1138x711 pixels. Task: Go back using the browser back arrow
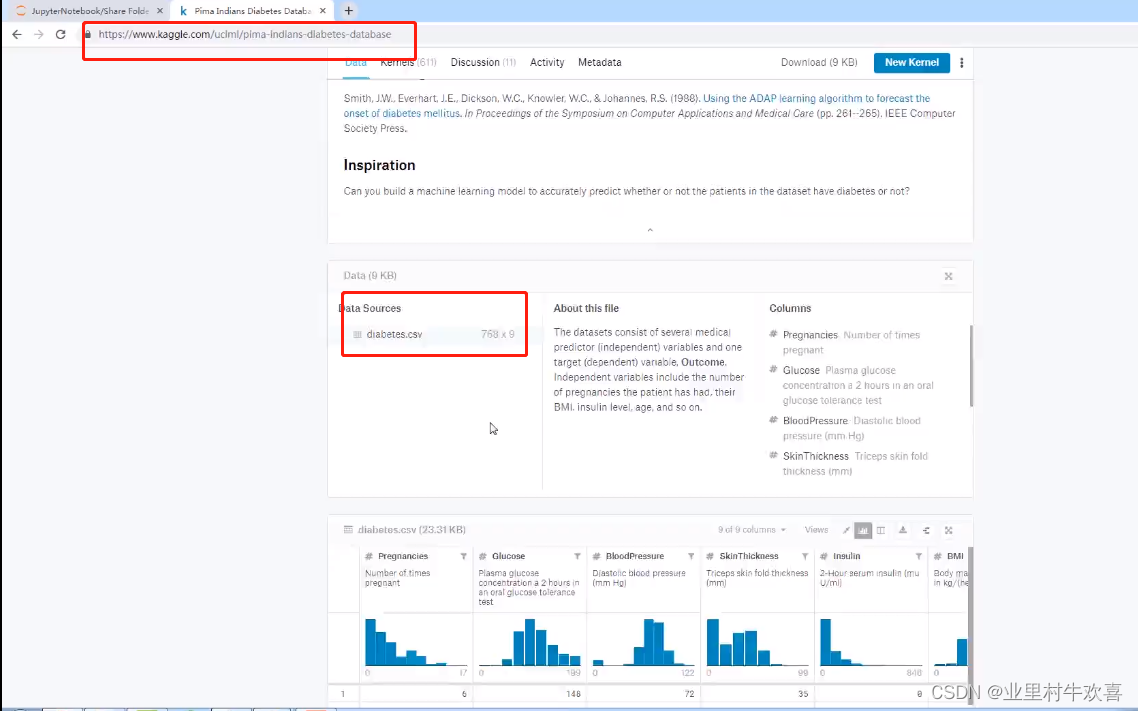click(17, 34)
